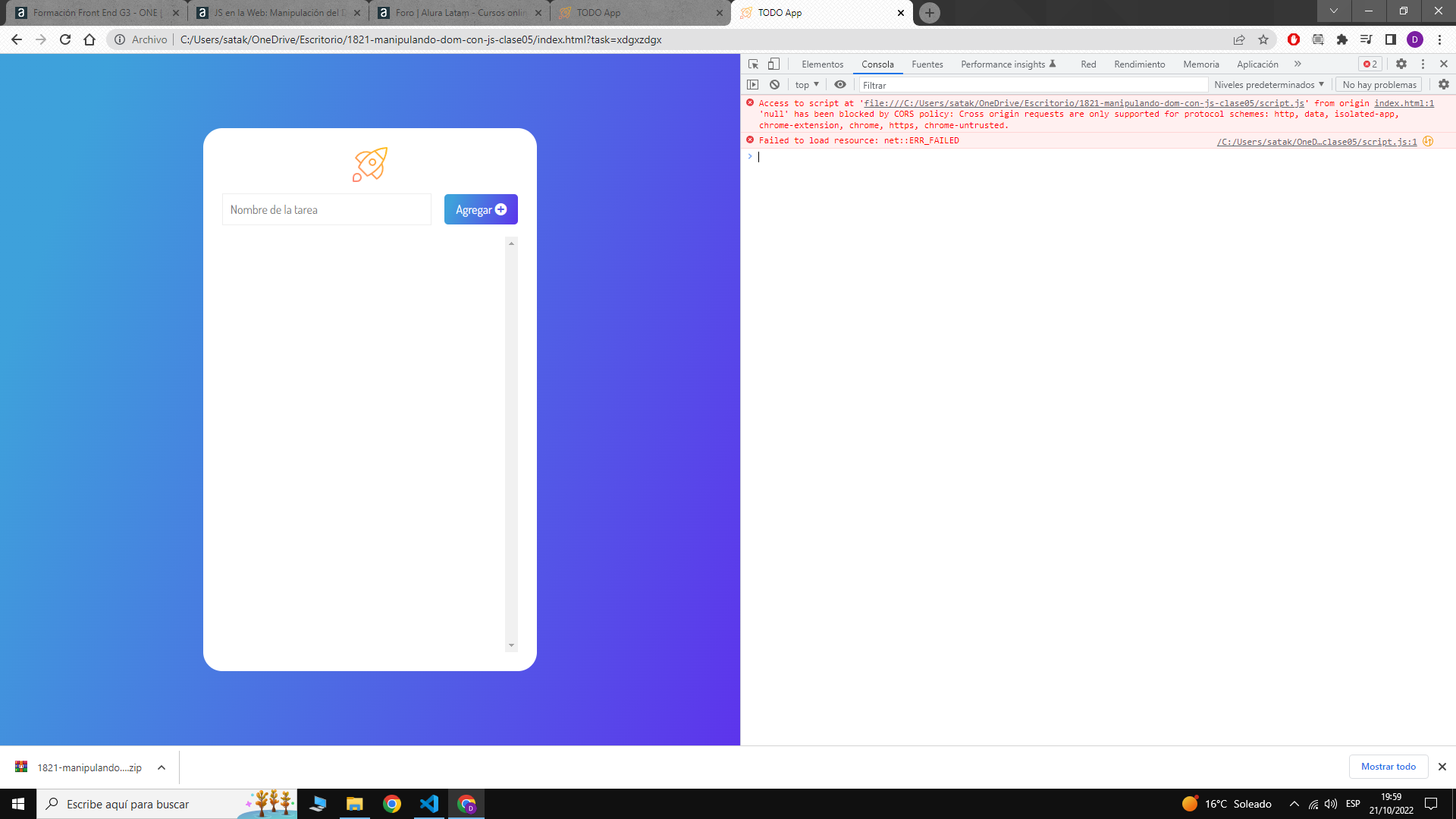The height and width of the screenshot is (819, 1456).
Task: Click the address bar URL
Action: pyautogui.click(x=421, y=39)
